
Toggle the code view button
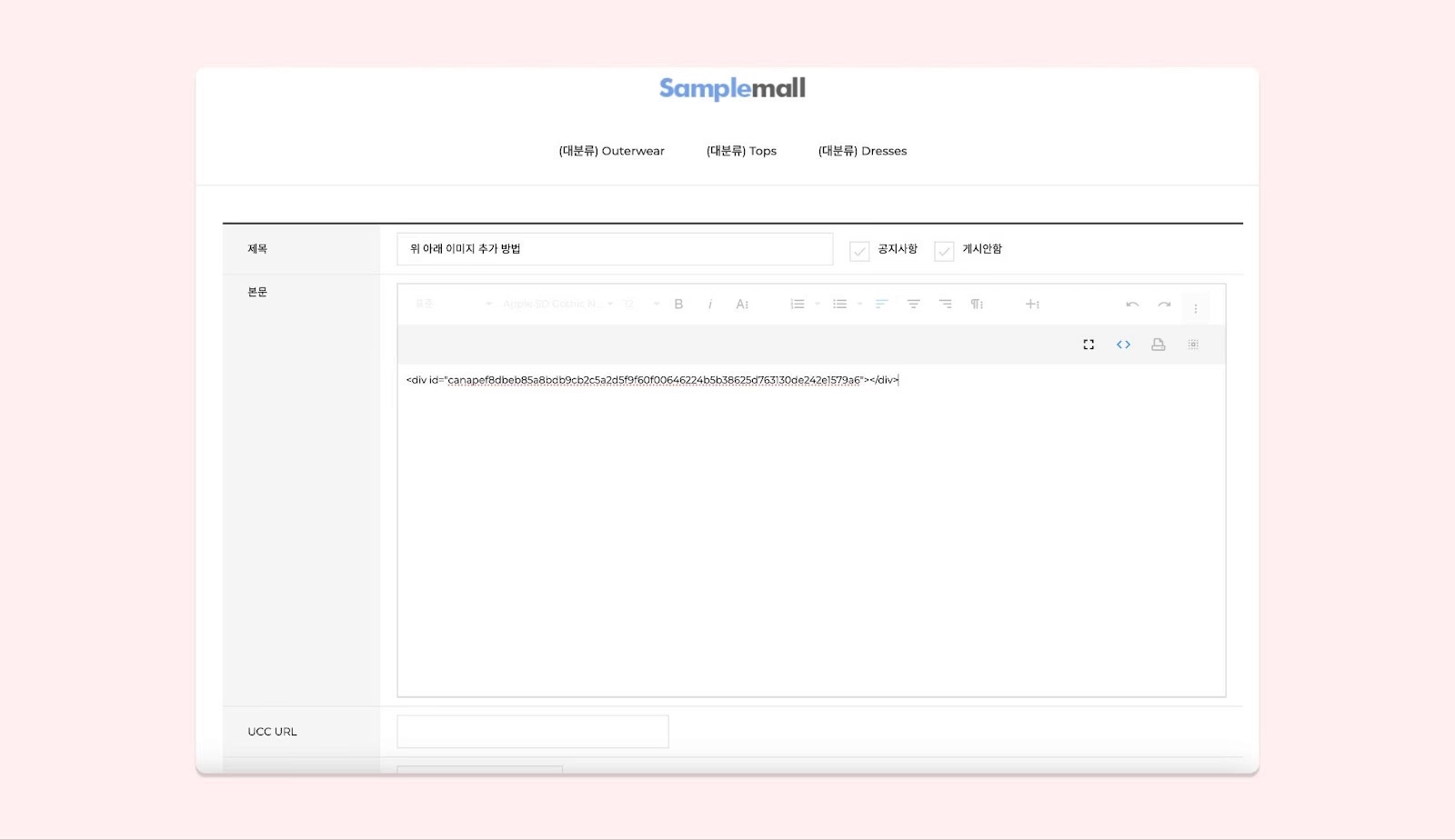[1123, 345]
